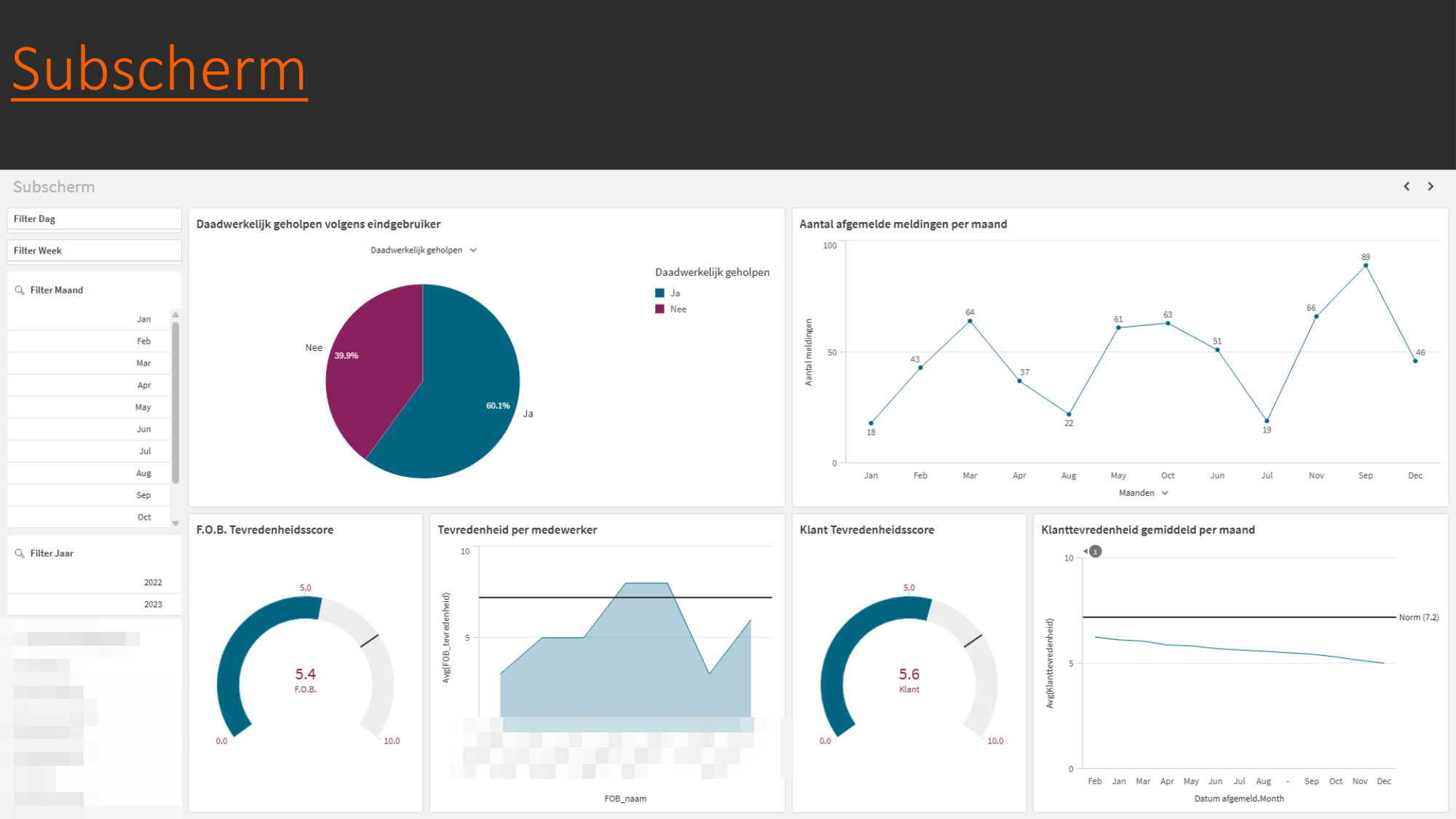Expand the Daadwerkelijk geholpen dimension dropdown
The width and height of the screenshot is (1456, 819).
tap(424, 250)
